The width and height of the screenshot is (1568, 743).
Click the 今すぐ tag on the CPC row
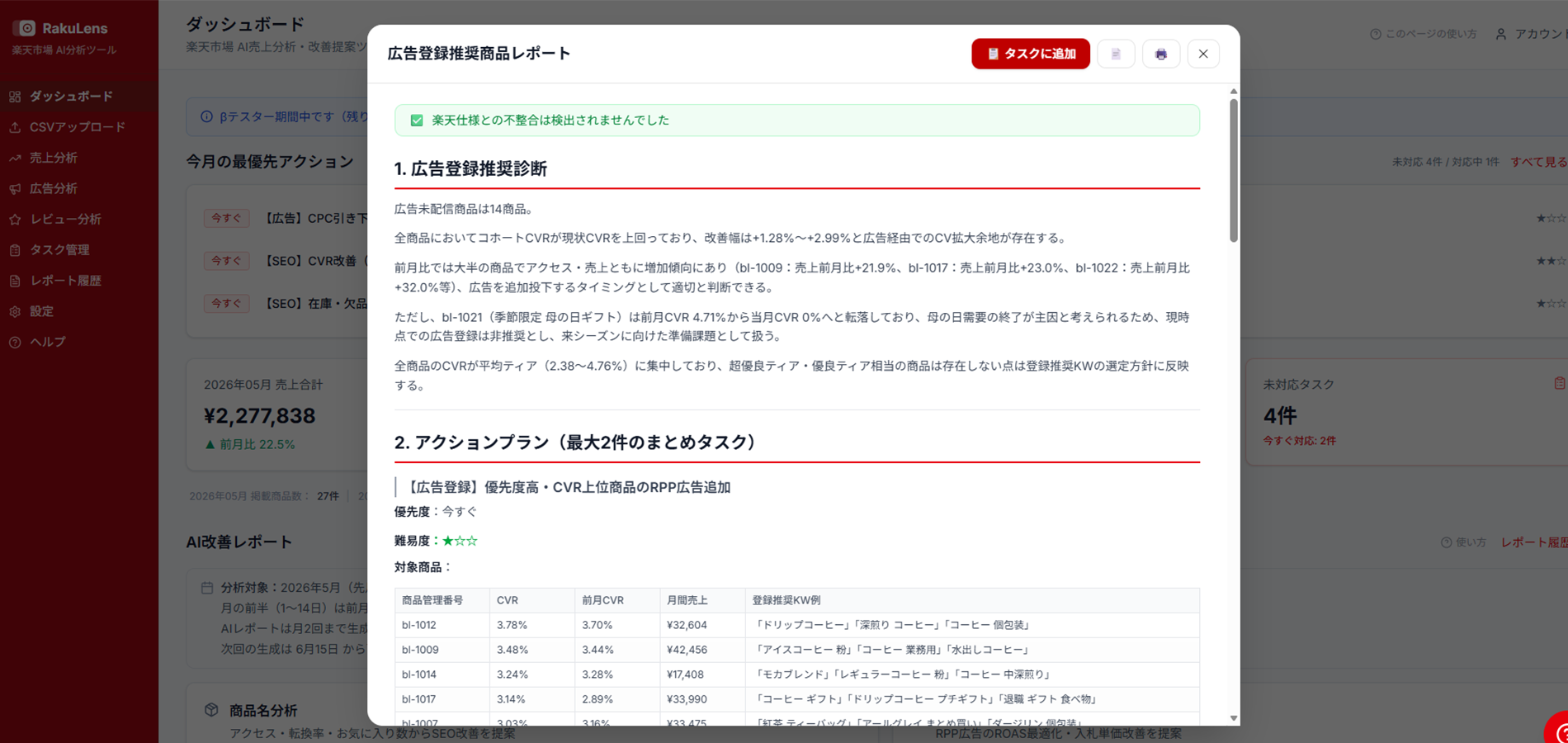tap(226, 218)
